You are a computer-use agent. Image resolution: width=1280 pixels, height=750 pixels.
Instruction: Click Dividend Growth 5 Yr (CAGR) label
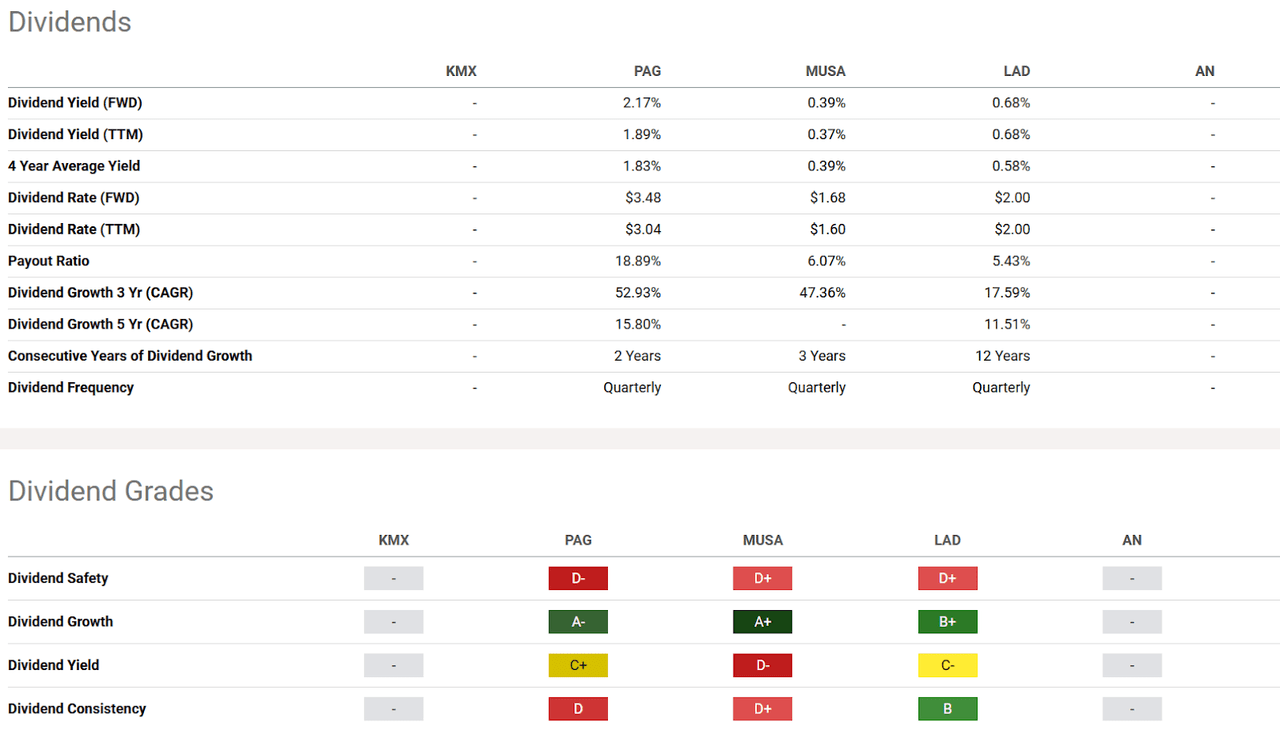click(x=100, y=324)
